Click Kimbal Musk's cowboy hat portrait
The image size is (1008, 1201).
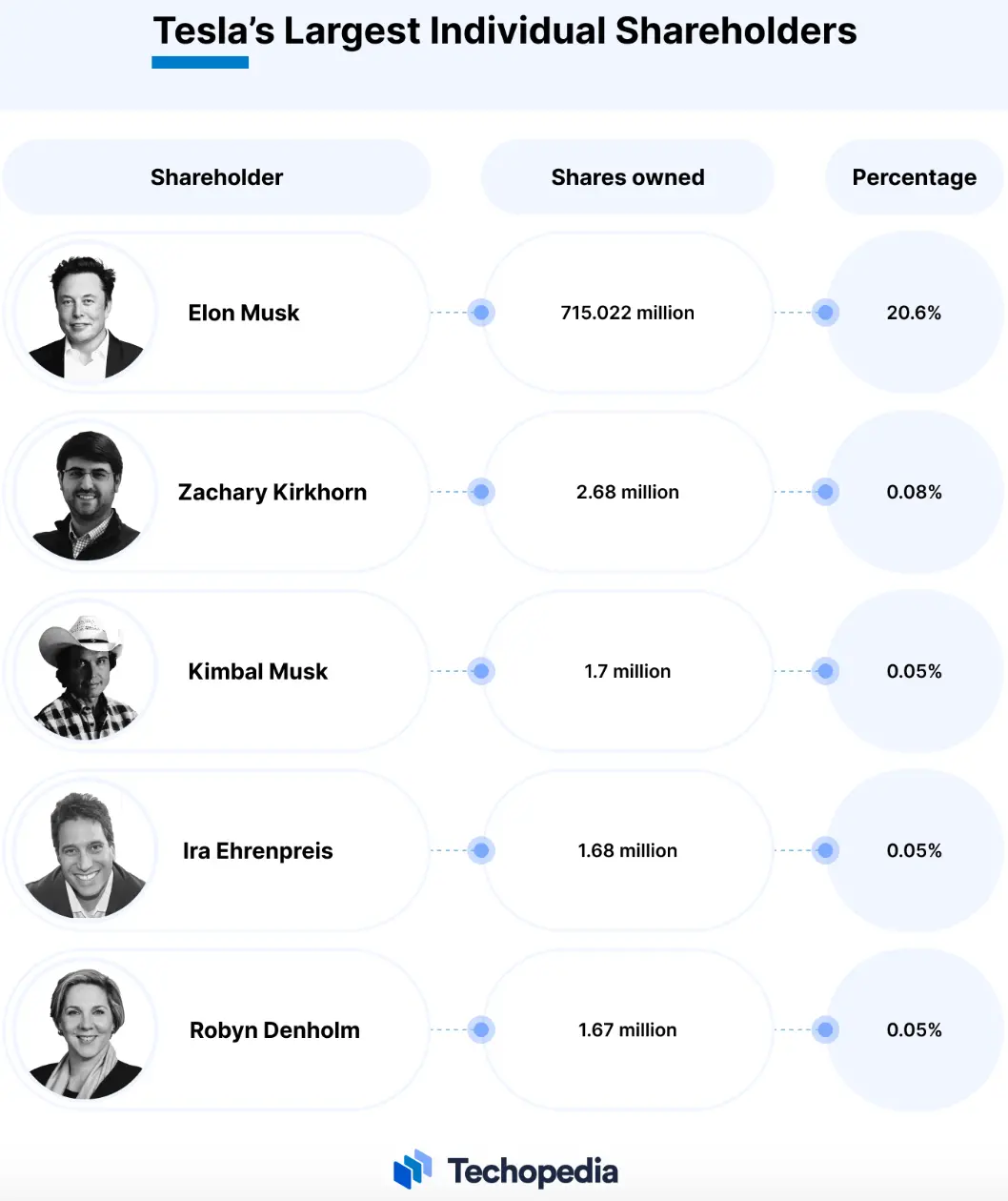(86, 671)
